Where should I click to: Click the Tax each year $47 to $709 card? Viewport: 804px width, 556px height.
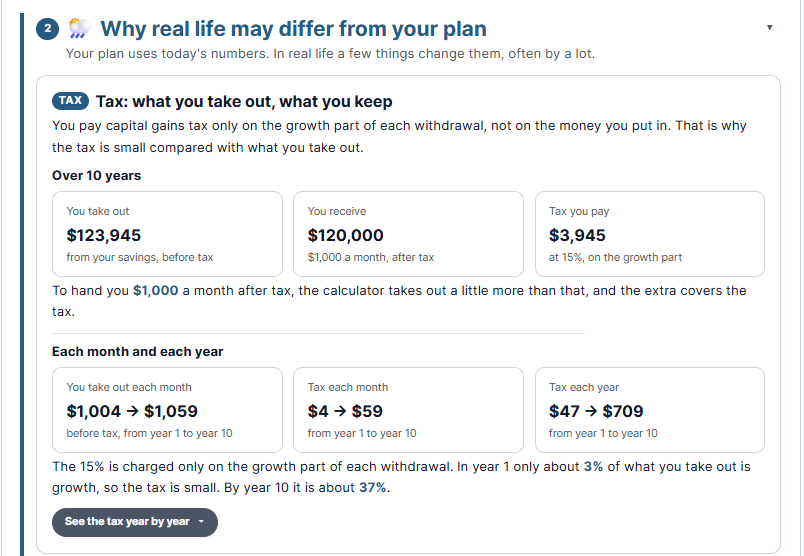click(650, 410)
